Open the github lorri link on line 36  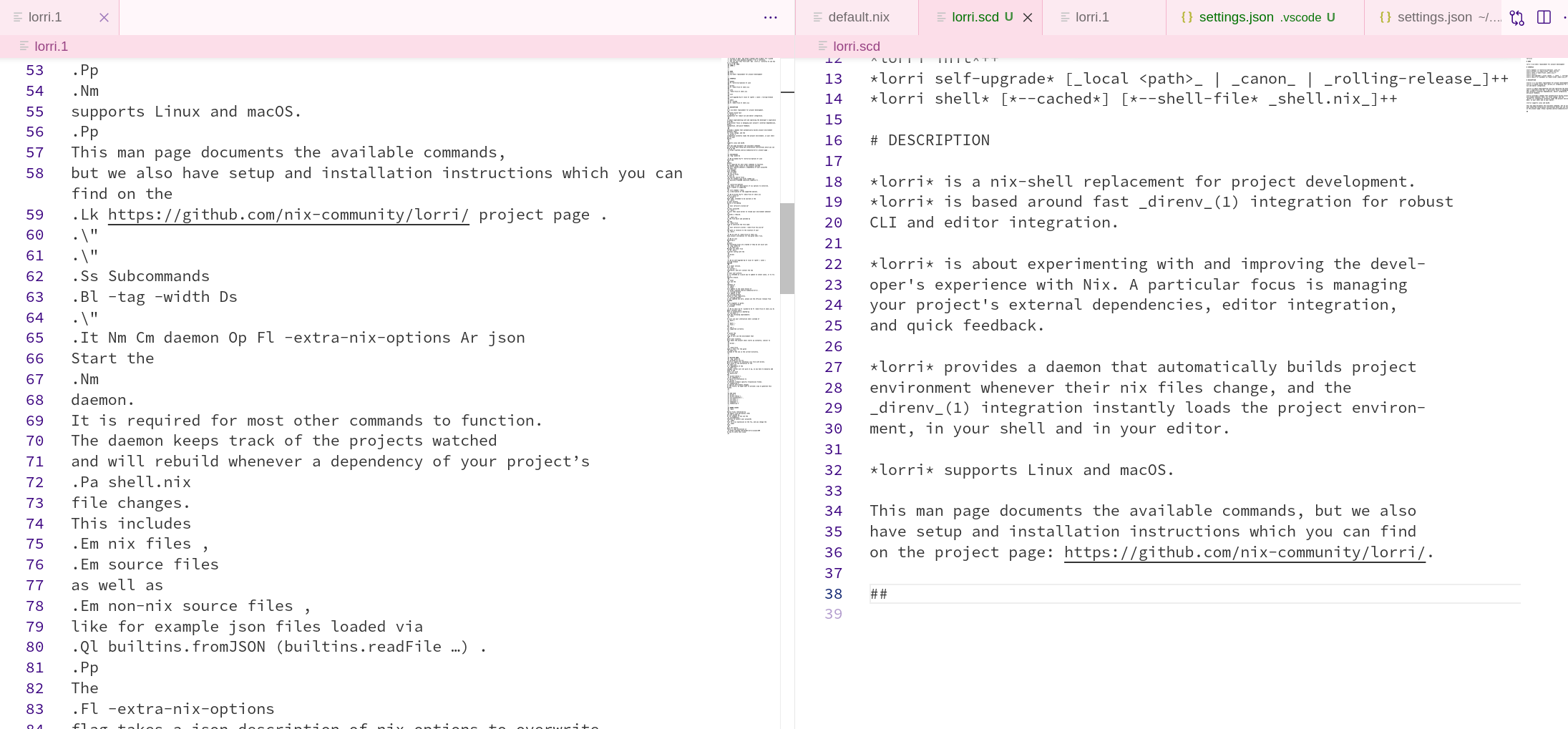[1245, 552]
